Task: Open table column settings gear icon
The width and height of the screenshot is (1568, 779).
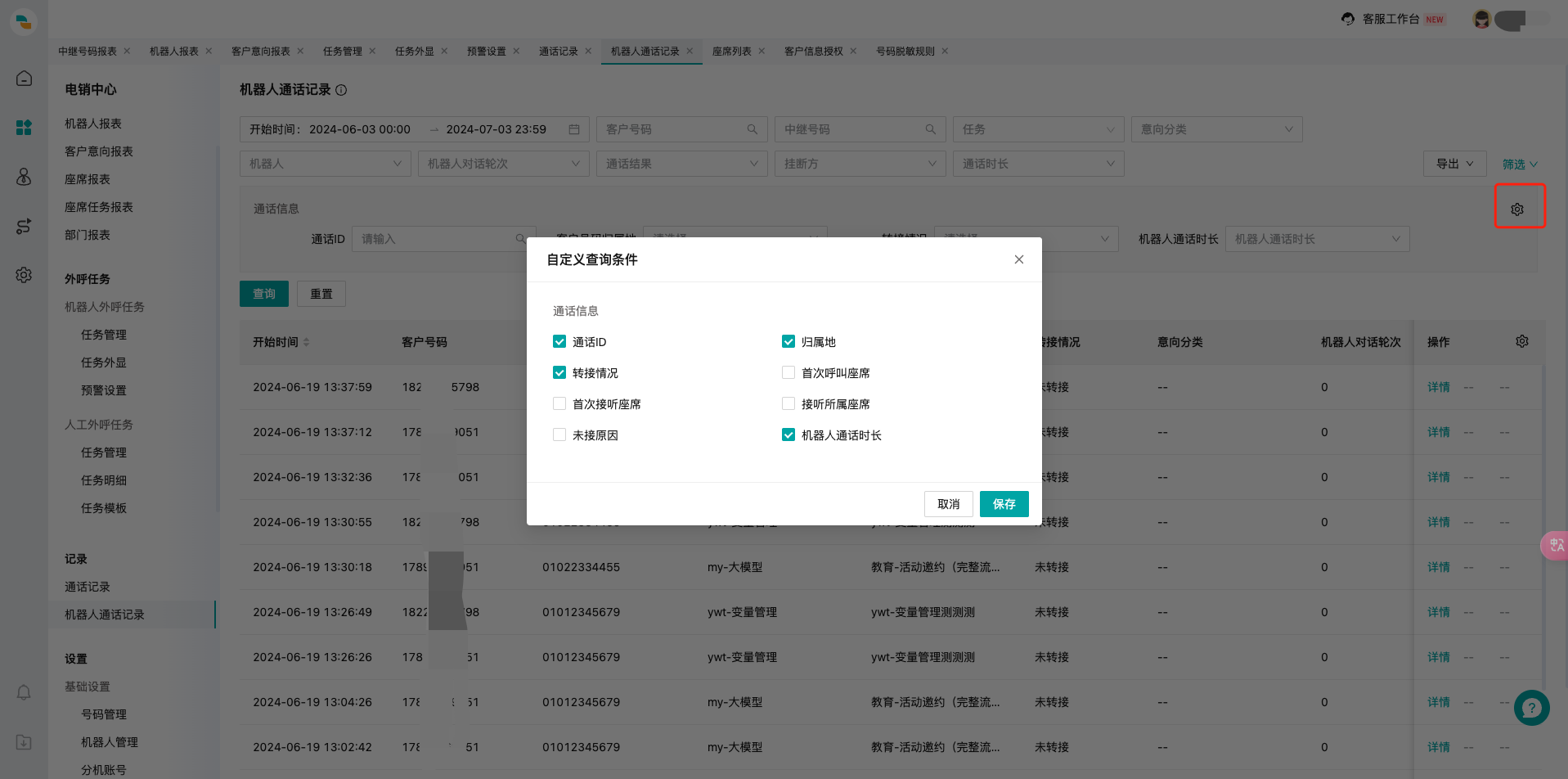Action: click(x=1522, y=341)
